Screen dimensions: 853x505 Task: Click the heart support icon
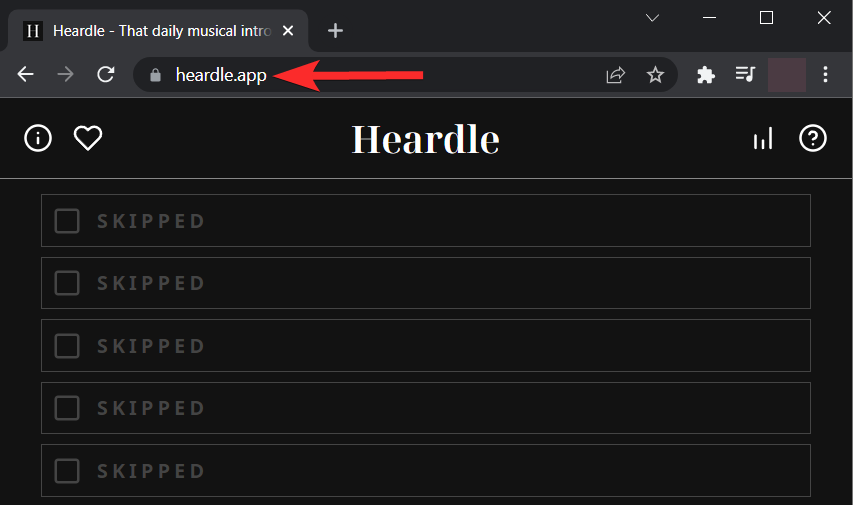88,139
